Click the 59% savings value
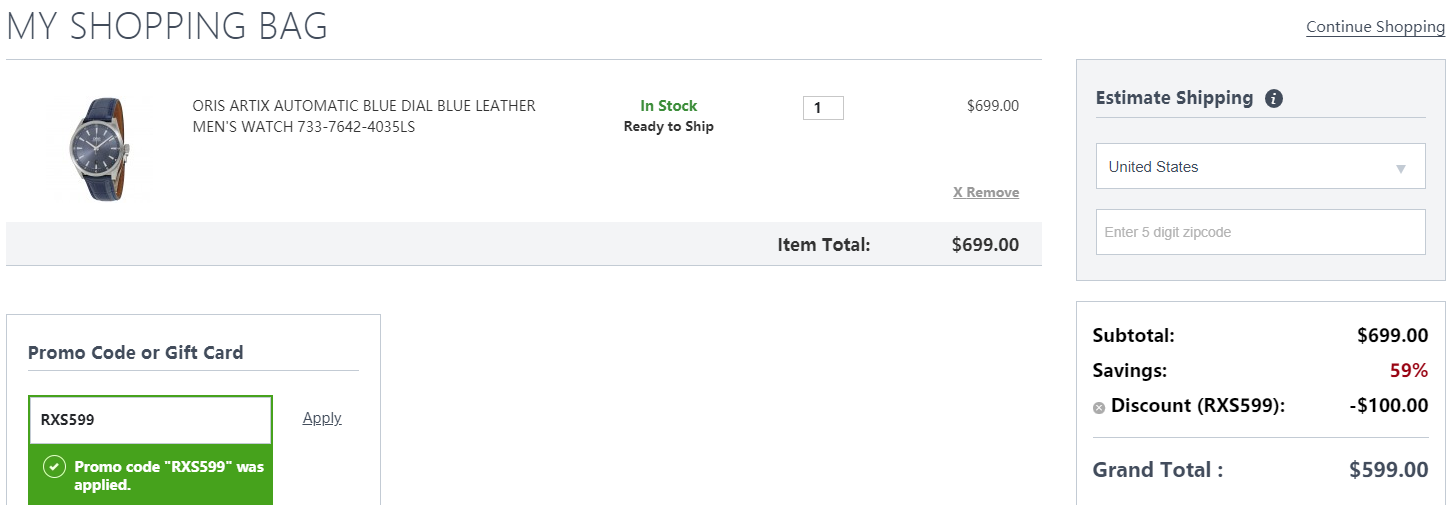This screenshot has width=1451, height=505. pos(1409,371)
